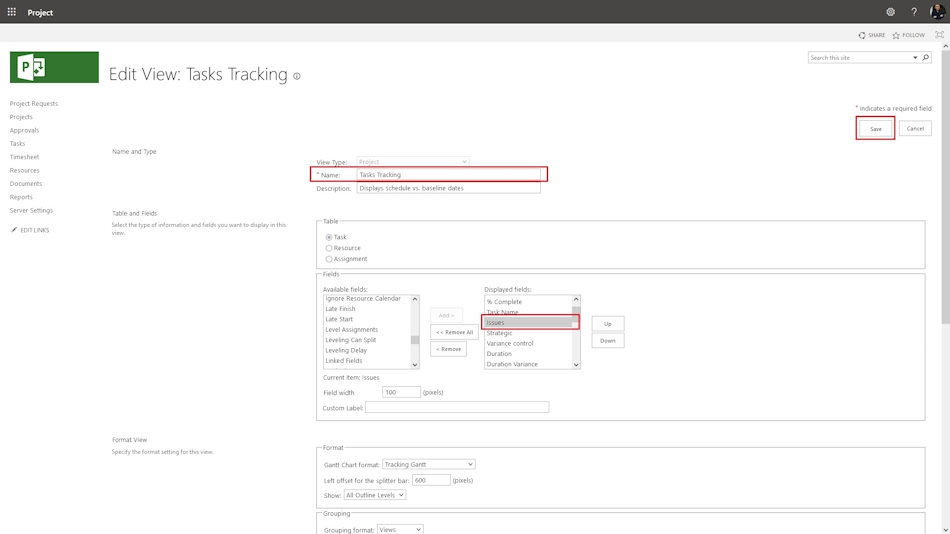The width and height of the screenshot is (950, 534).
Task: Select the Assignment table radio button
Action: (x=329, y=259)
